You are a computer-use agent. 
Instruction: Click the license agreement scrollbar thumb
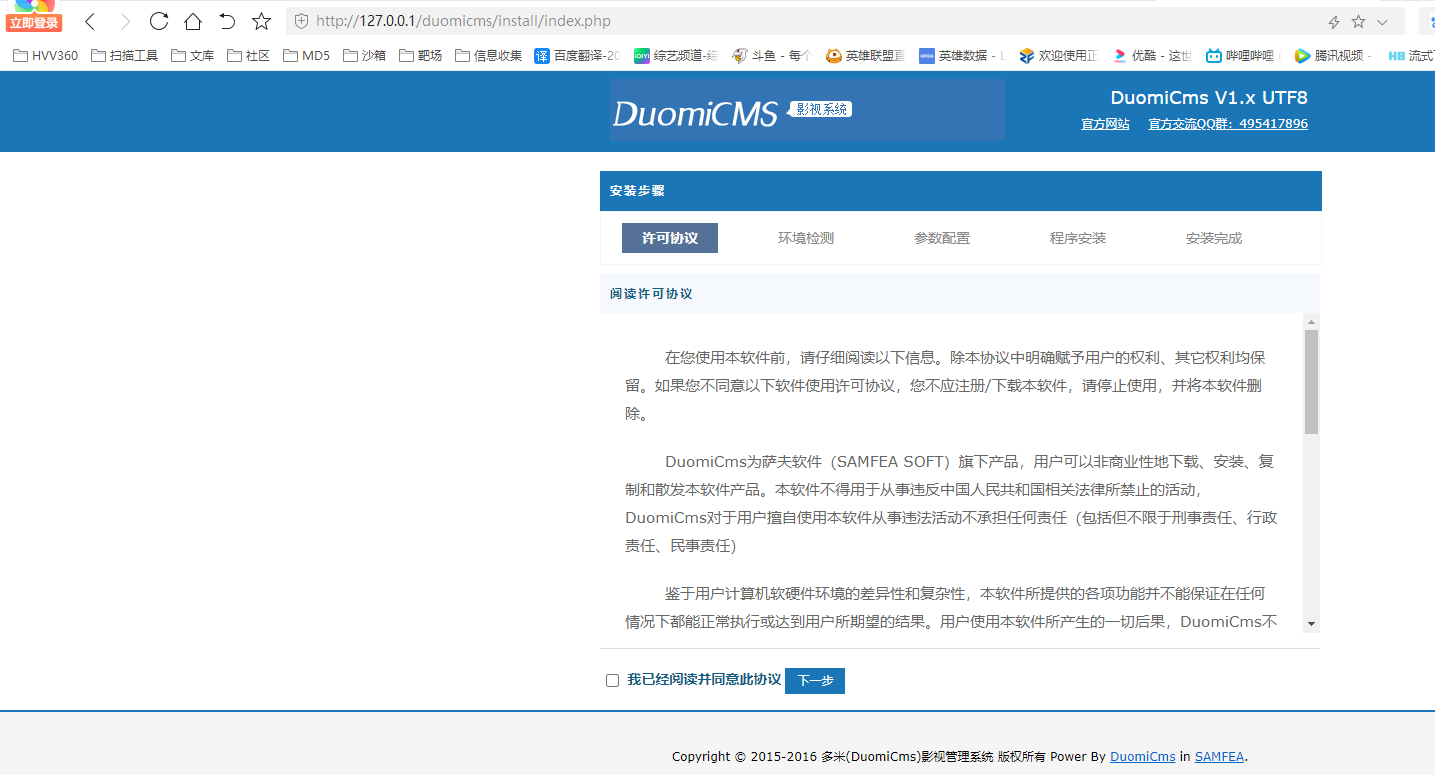[1311, 382]
